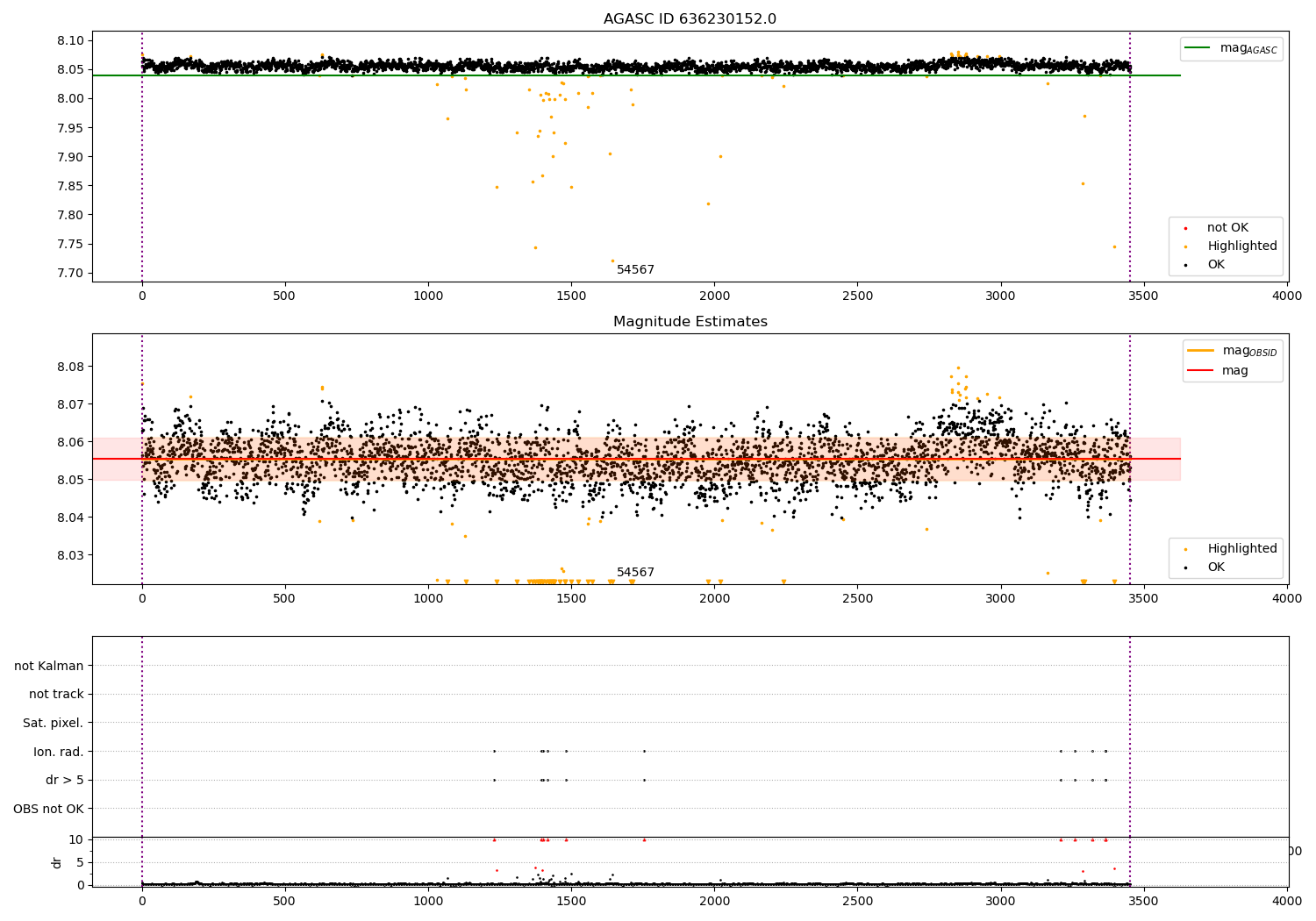Click the 54567 annotation in the top plot
Screen dimensions: 1316x921
[635, 270]
